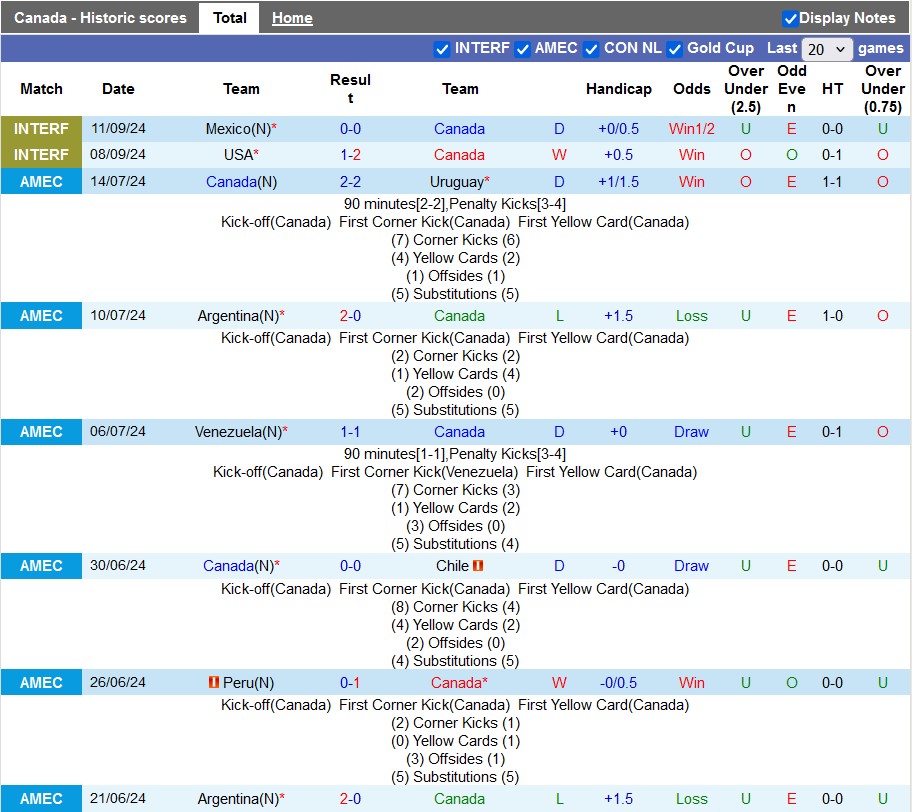Open the Last 20 games dropdown
Viewport: 912px width, 812px height.
pos(827,49)
